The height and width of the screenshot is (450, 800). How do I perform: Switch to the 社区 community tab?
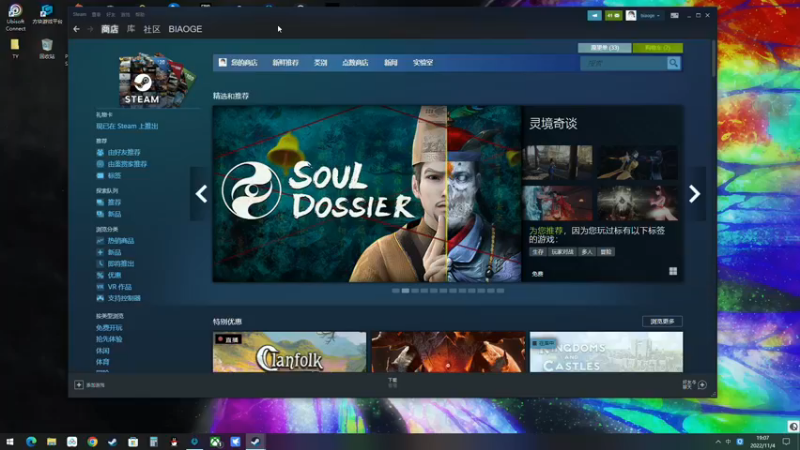coord(152,29)
